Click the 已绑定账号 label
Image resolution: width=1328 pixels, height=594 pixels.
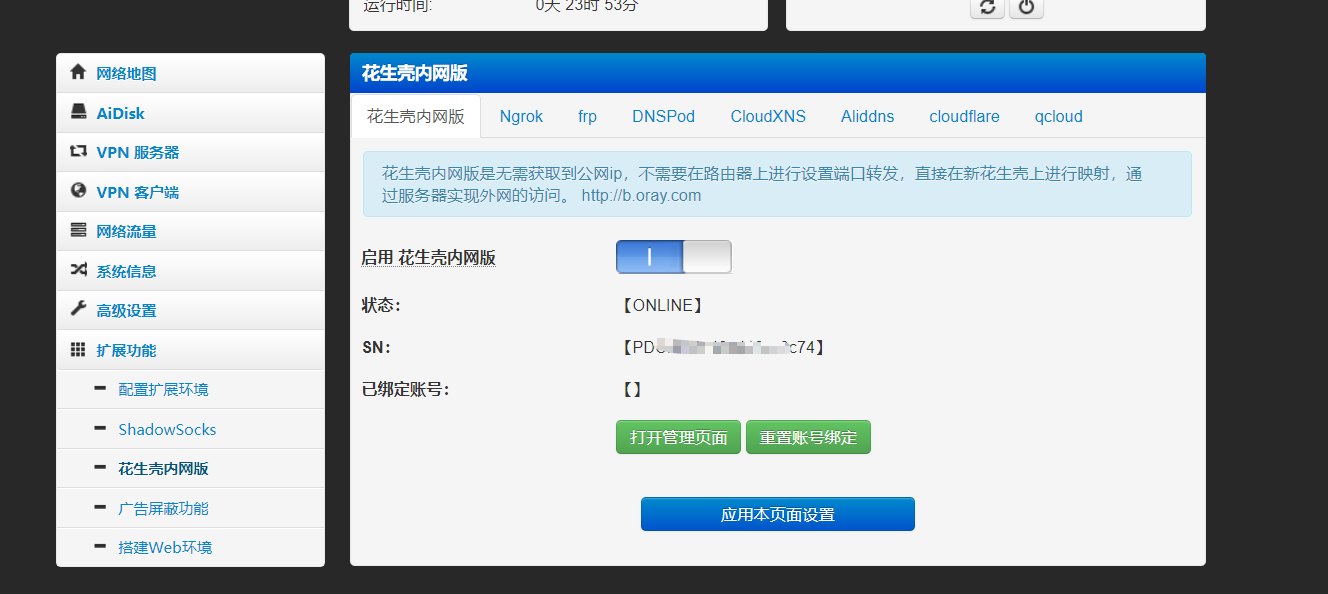pos(405,389)
